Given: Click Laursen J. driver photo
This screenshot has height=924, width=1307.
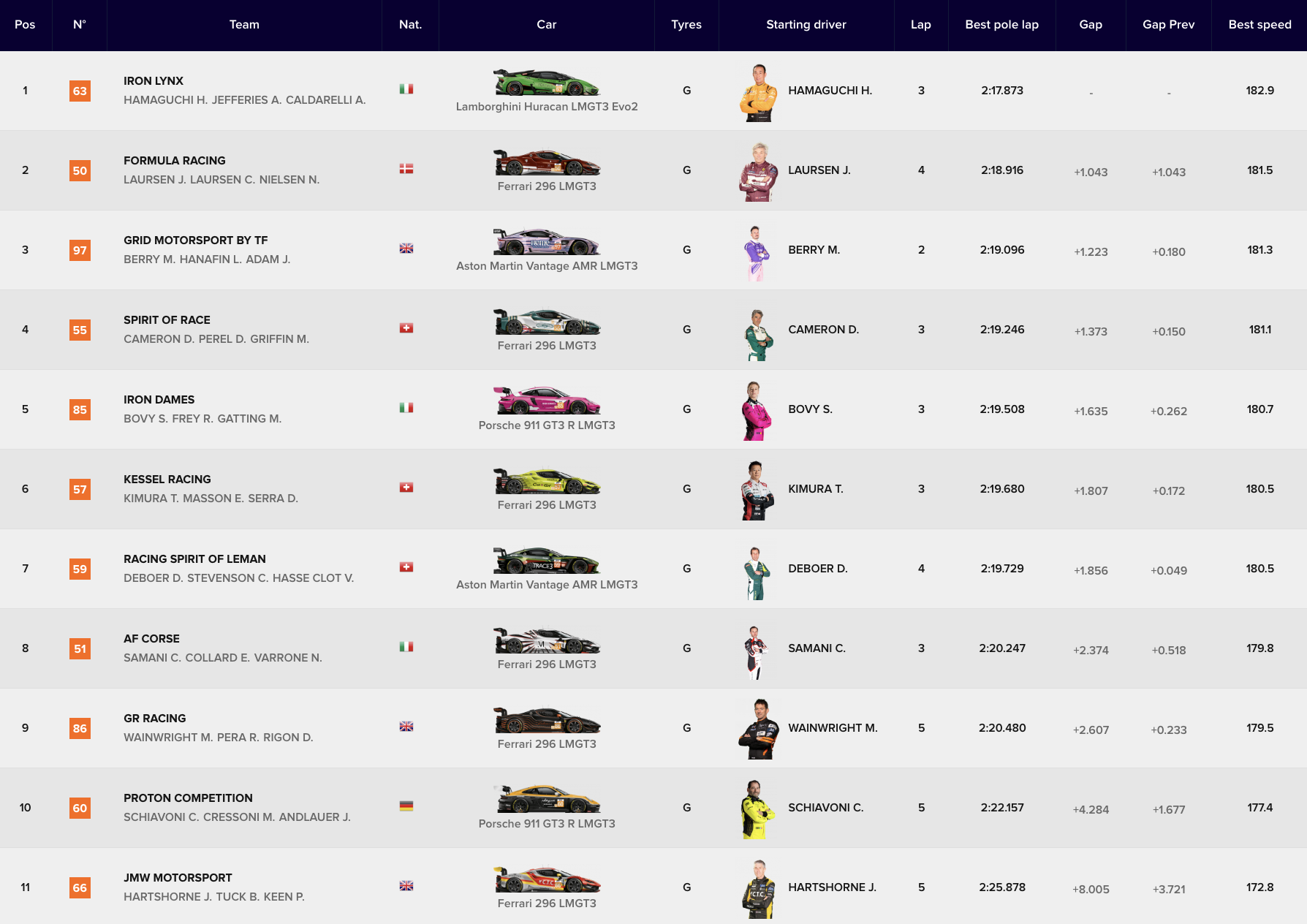Looking at the screenshot, I should click(x=758, y=173).
